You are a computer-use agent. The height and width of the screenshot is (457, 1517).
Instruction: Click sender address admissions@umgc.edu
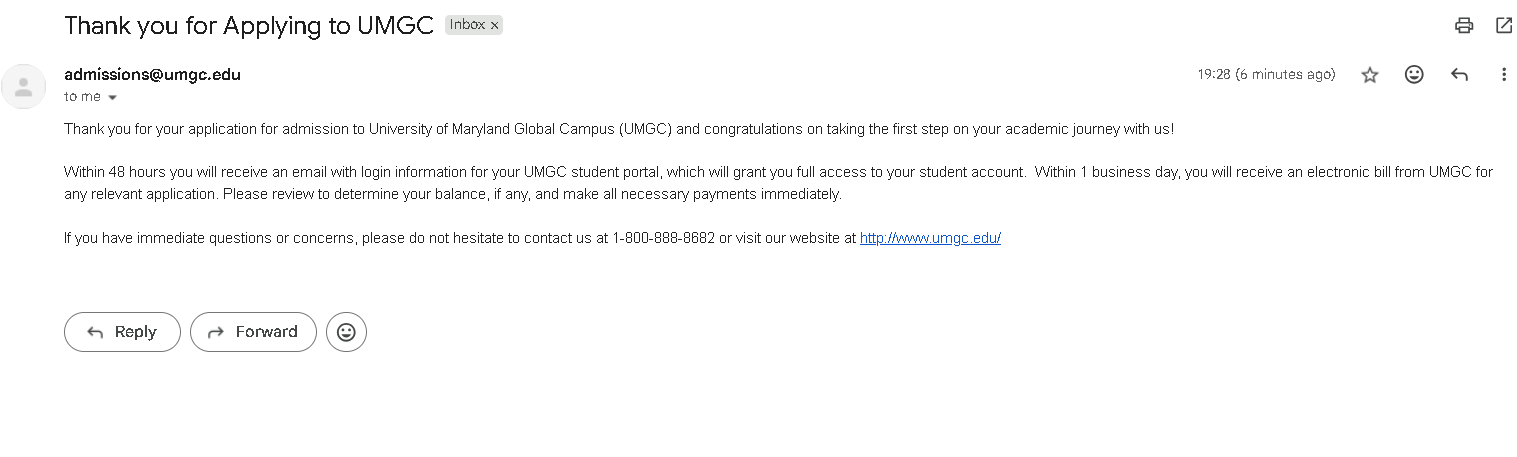[x=152, y=74]
